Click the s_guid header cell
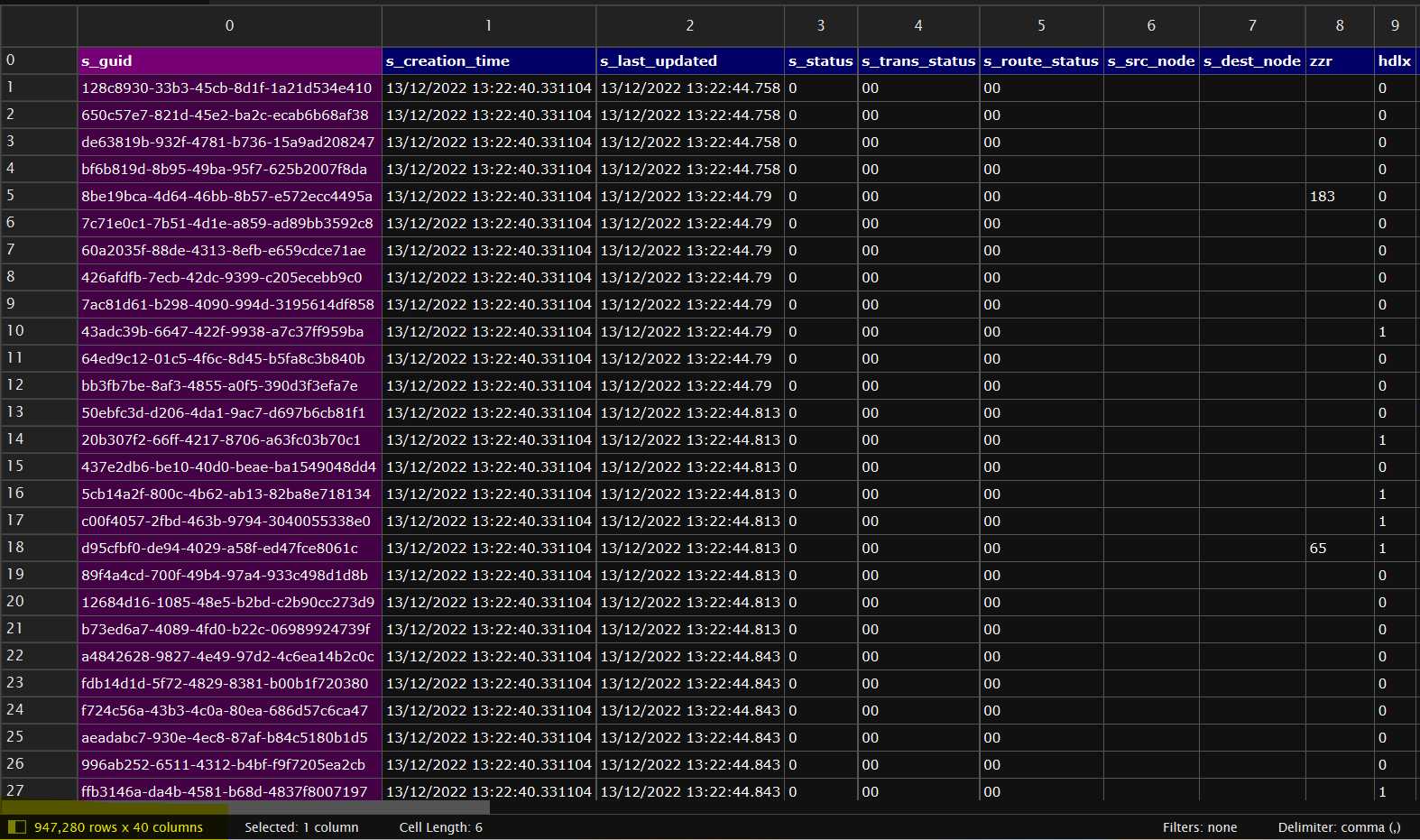Image resolution: width=1420 pixels, height=840 pixels. coord(229,60)
